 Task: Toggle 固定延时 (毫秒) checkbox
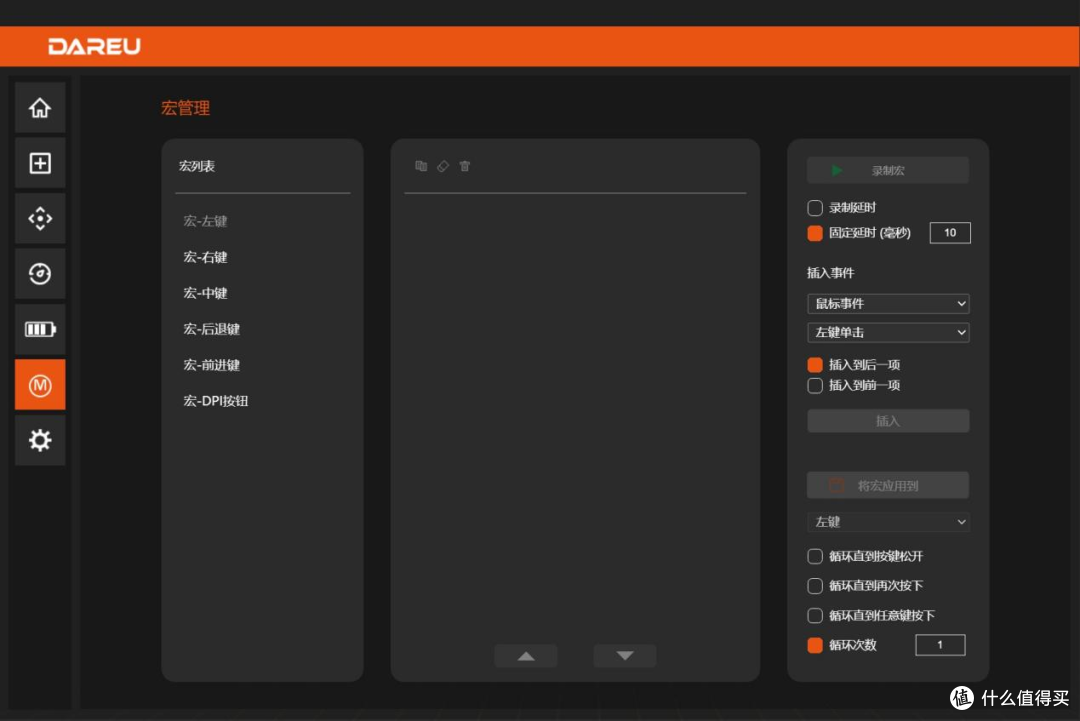pyautogui.click(x=815, y=233)
